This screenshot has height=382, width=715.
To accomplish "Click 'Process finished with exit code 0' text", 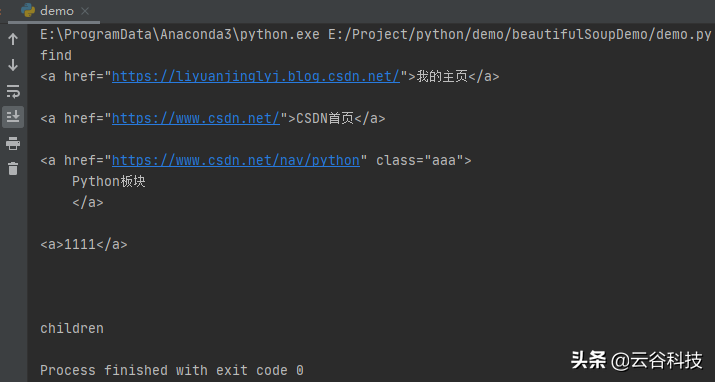I will [x=171, y=370].
